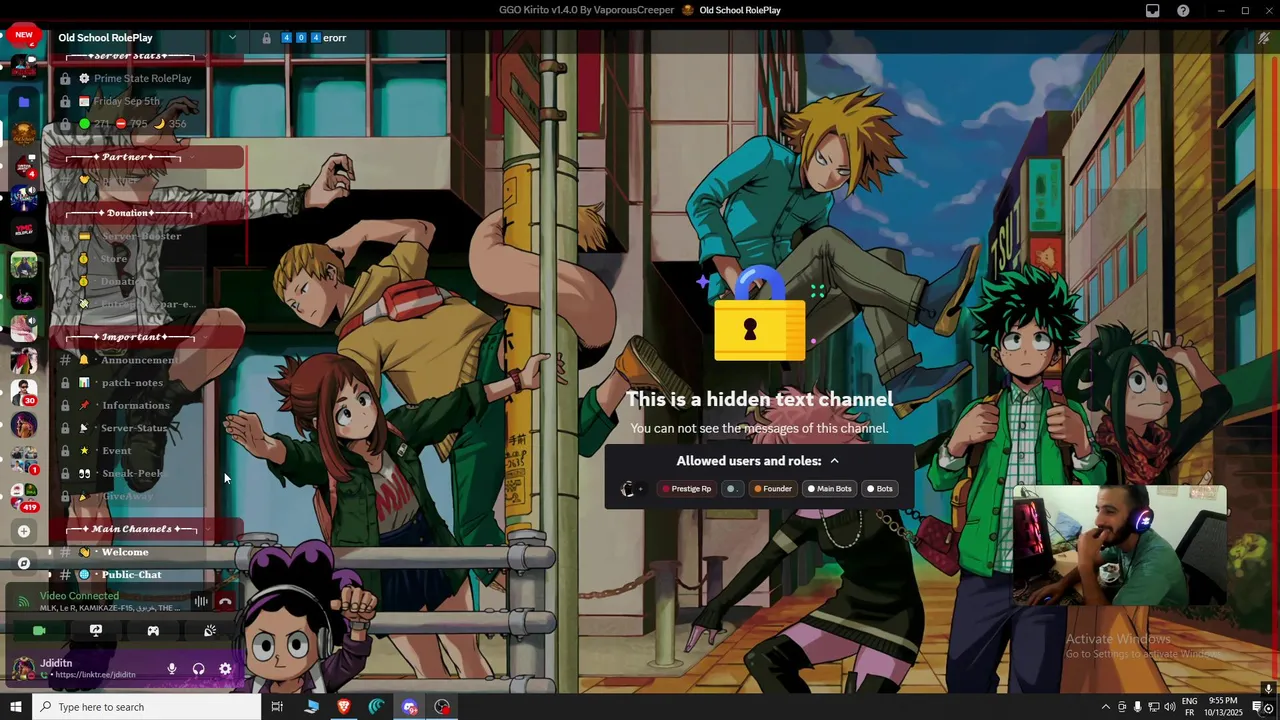Open server icon with 30 notification badge
This screenshot has height=720, width=1280.
coord(24,393)
